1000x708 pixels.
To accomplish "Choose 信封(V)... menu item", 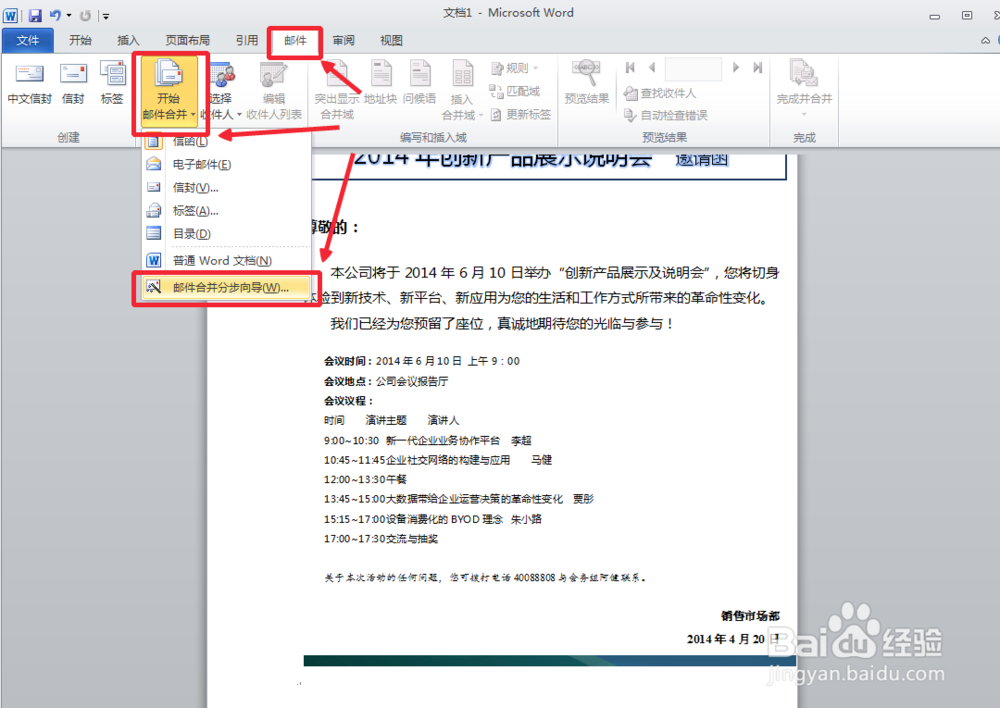I will (226, 188).
